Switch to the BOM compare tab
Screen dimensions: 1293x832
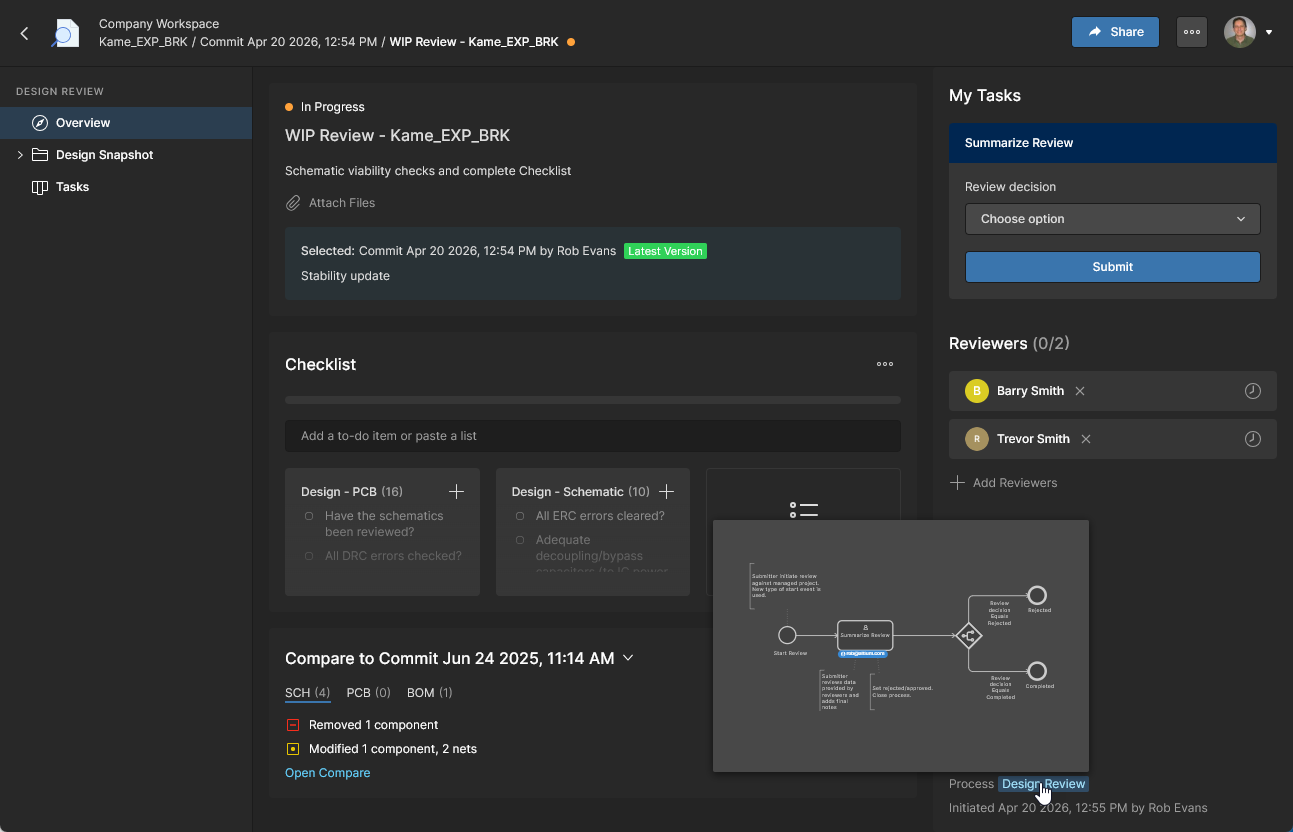point(429,692)
